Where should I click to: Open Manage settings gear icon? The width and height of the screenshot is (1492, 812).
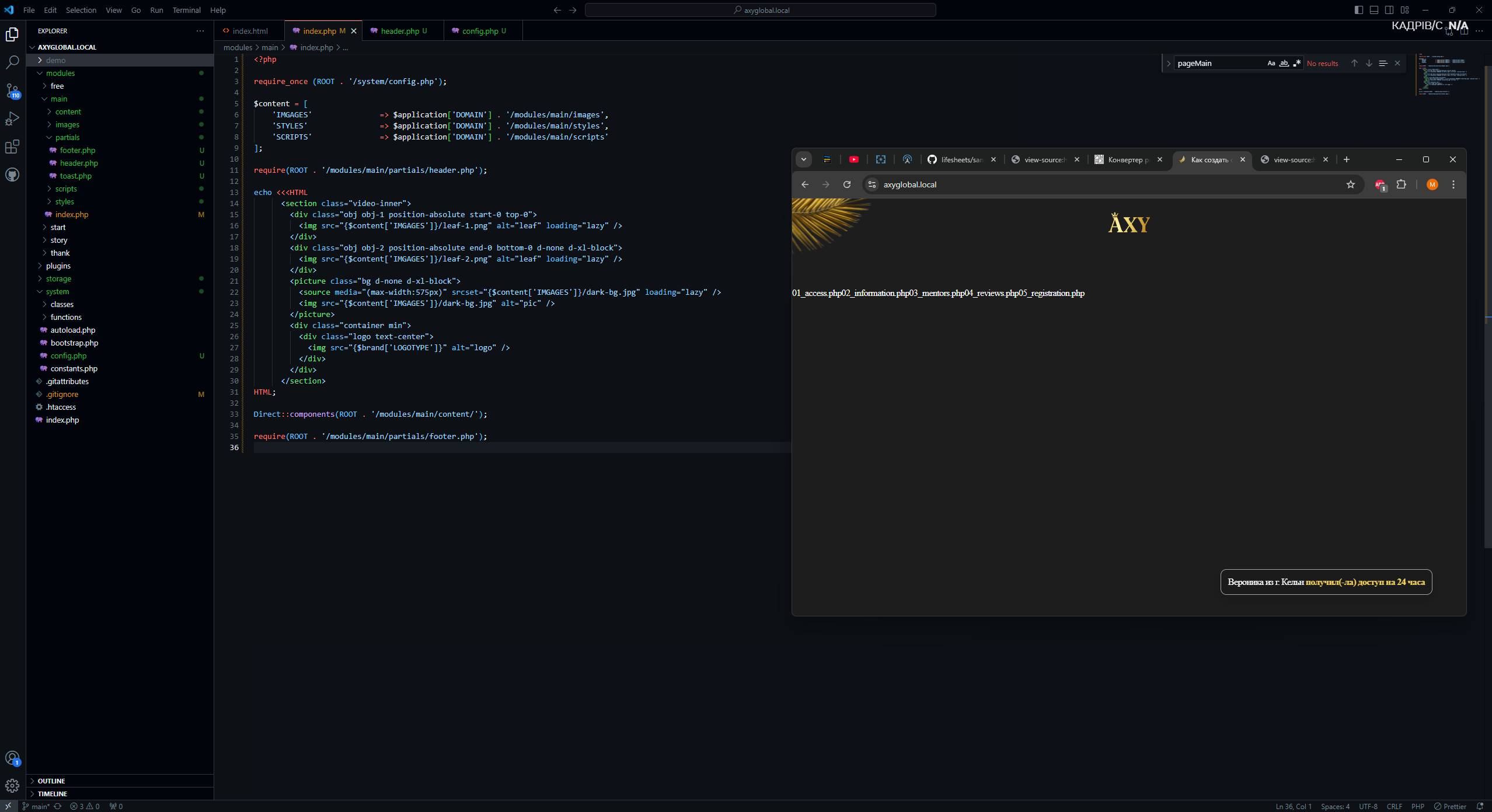click(12, 786)
